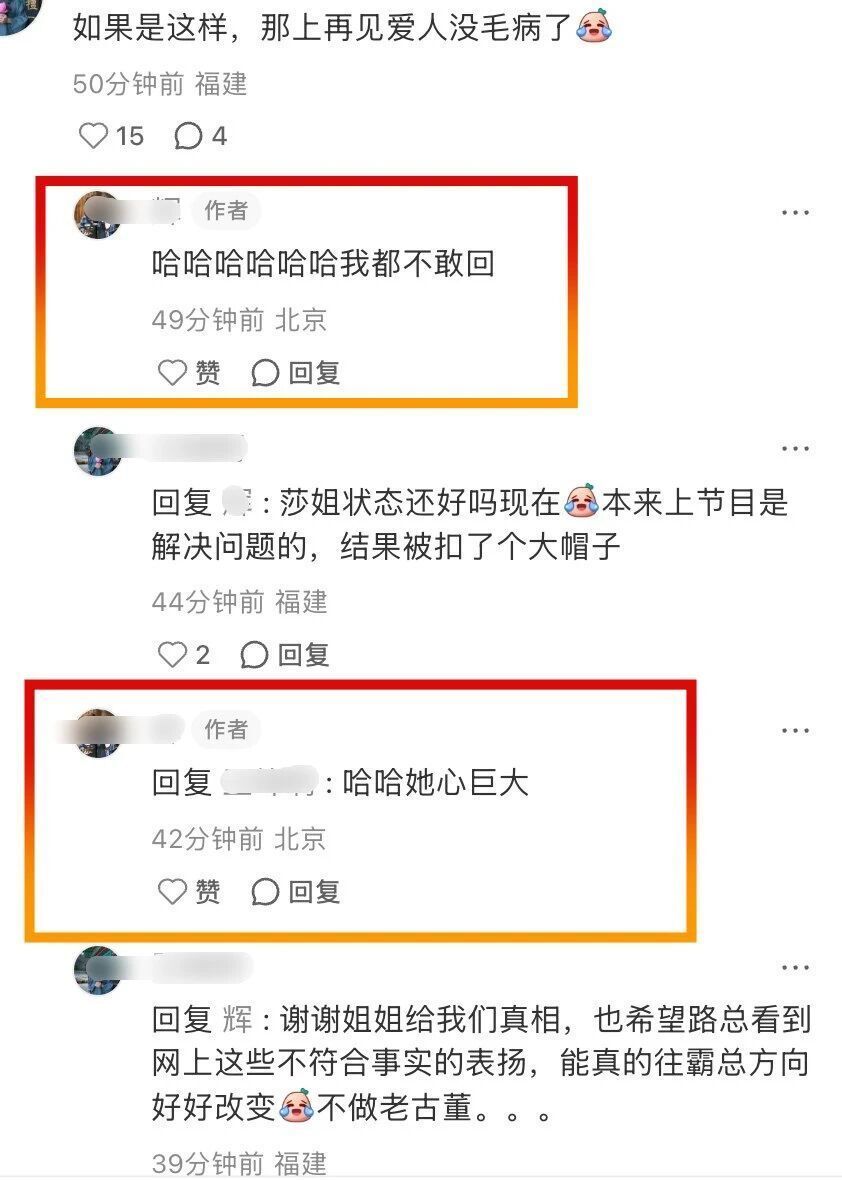Tap reply bubble on 42分钟前 北京 comment
Screen dimensions: 842x1180
pos(296,892)
